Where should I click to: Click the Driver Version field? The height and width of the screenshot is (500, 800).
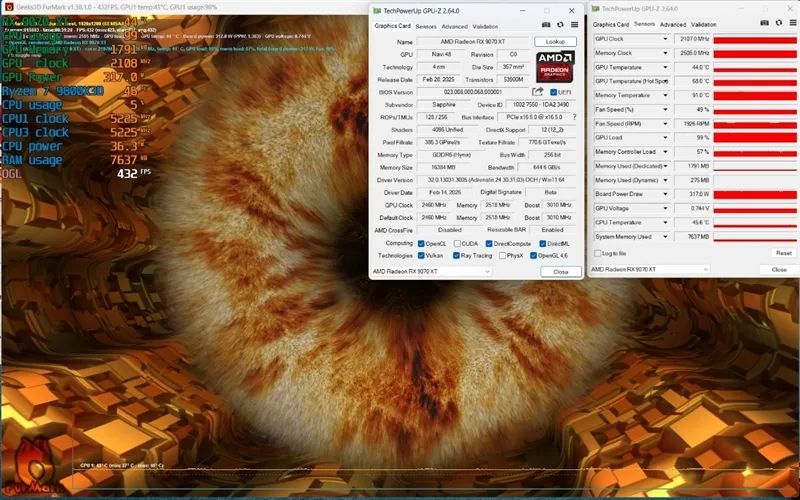point(496,180)
